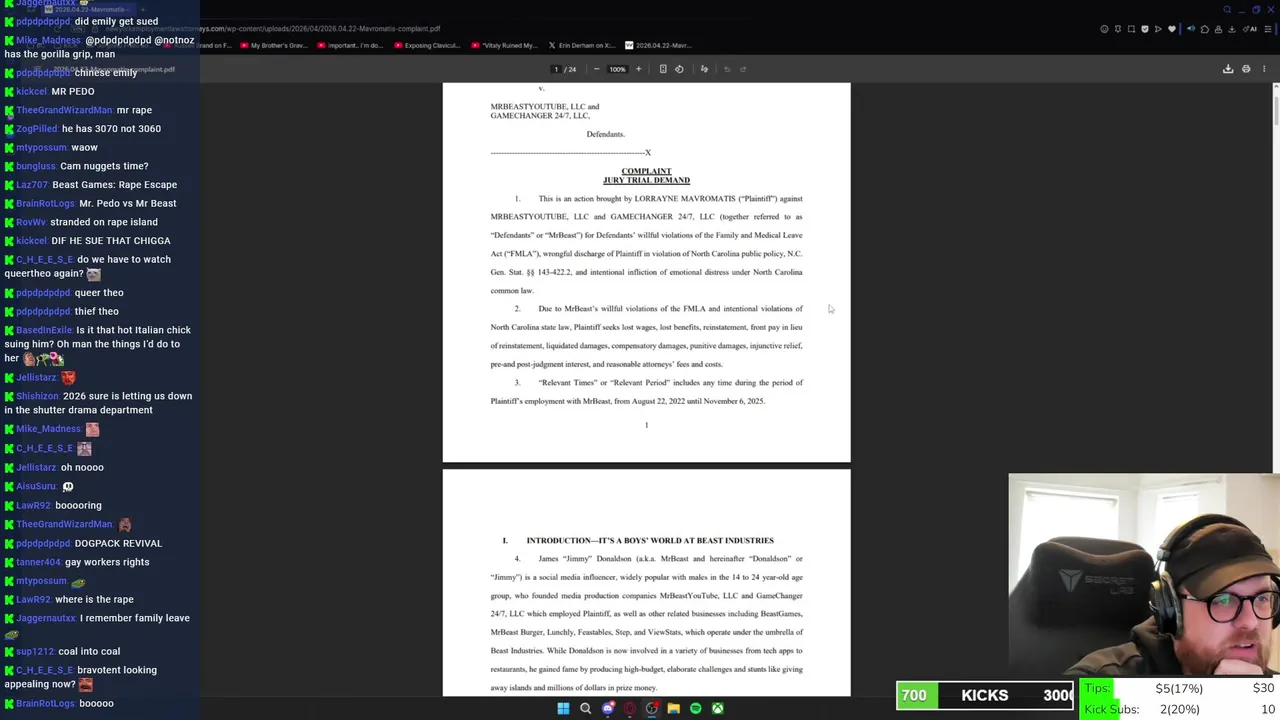This screenshot has height=720, width=1280.
Task: Click chat username tanner404
Action: point(38,562)
